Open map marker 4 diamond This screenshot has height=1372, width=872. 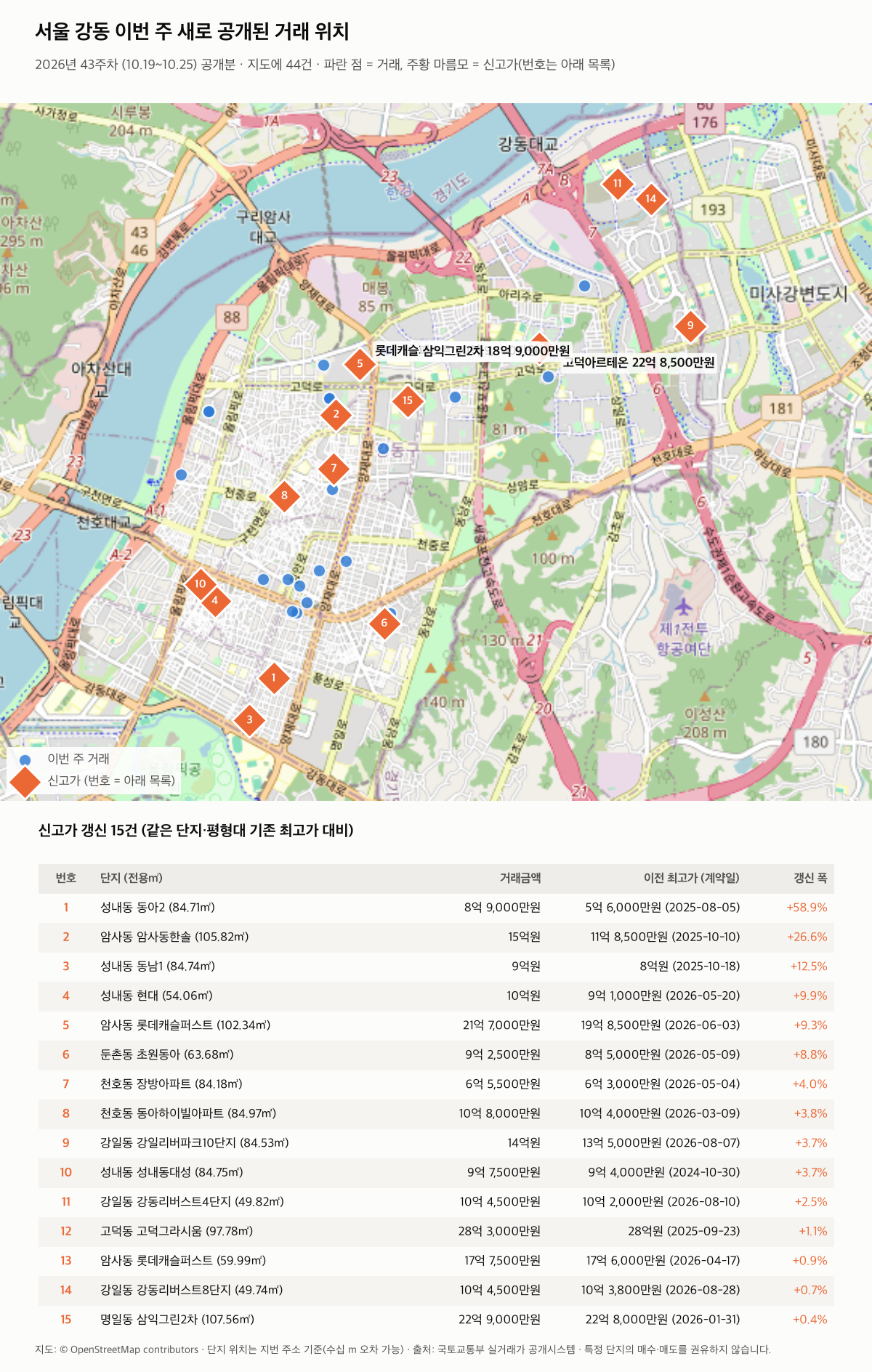point(214,601)
